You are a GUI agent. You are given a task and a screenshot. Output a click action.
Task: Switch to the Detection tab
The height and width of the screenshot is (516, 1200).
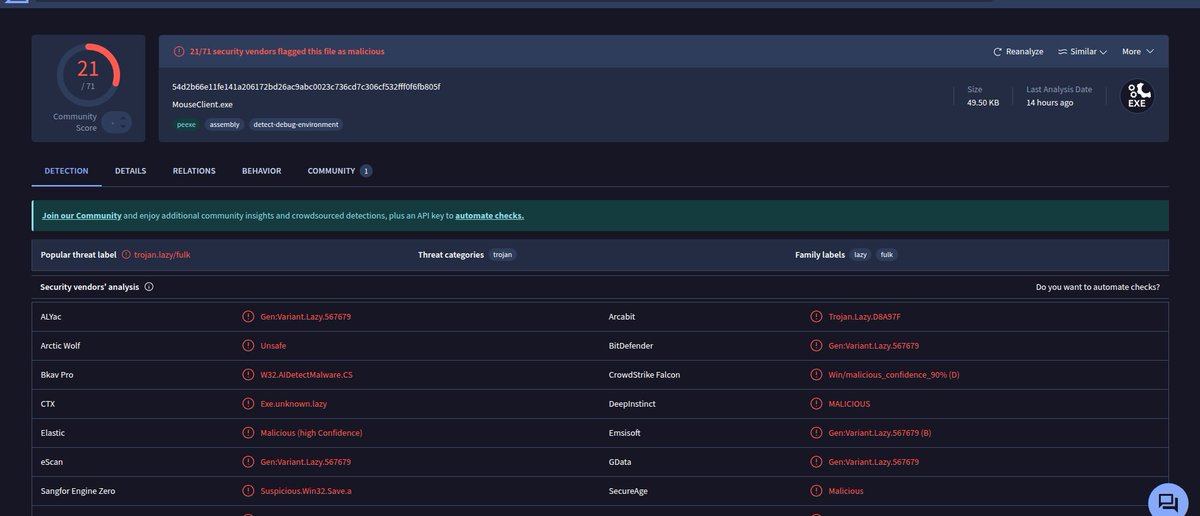pyautogui.click(x=66, y=171)
